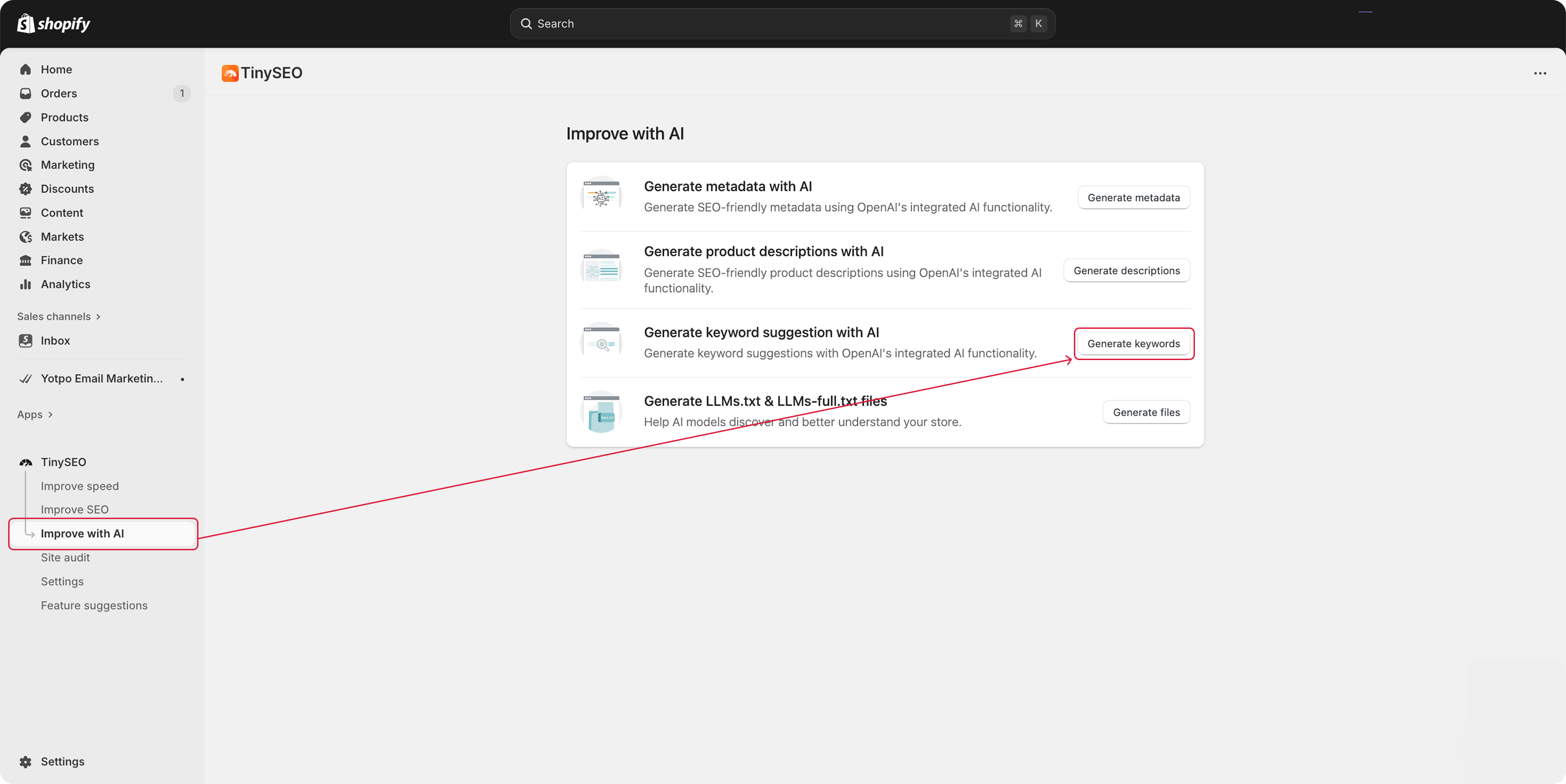Click the Analytics bar chart icon
The width and height of the screenshot is (1566, 784).
click(25, 284)
